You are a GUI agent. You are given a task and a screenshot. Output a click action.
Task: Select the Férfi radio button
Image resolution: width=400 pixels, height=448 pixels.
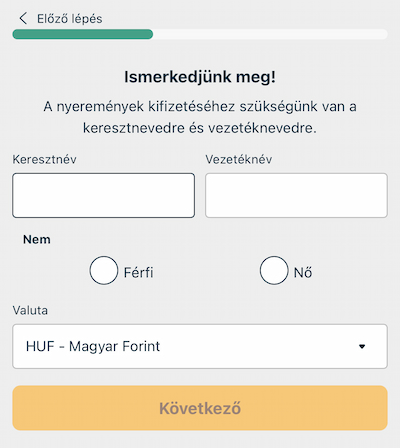[x=104, y=270]
